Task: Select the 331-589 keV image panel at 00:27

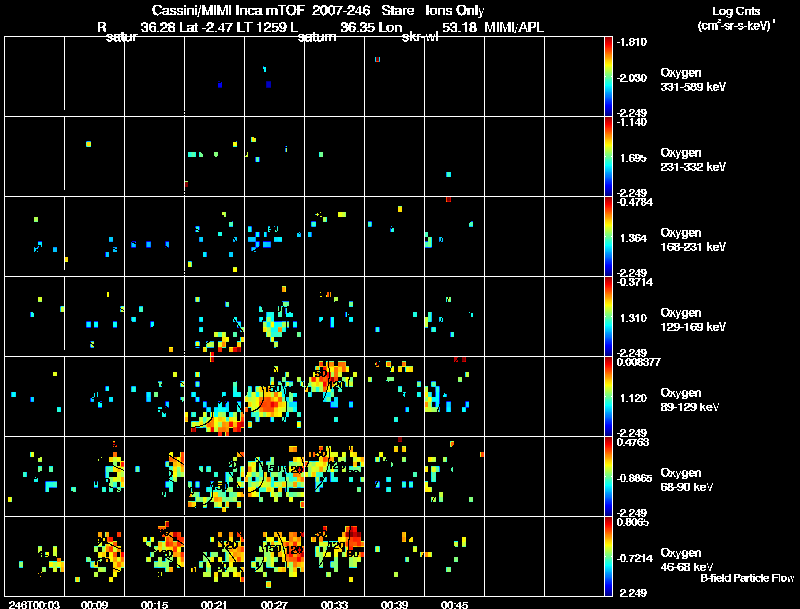Action: point(274,77)
